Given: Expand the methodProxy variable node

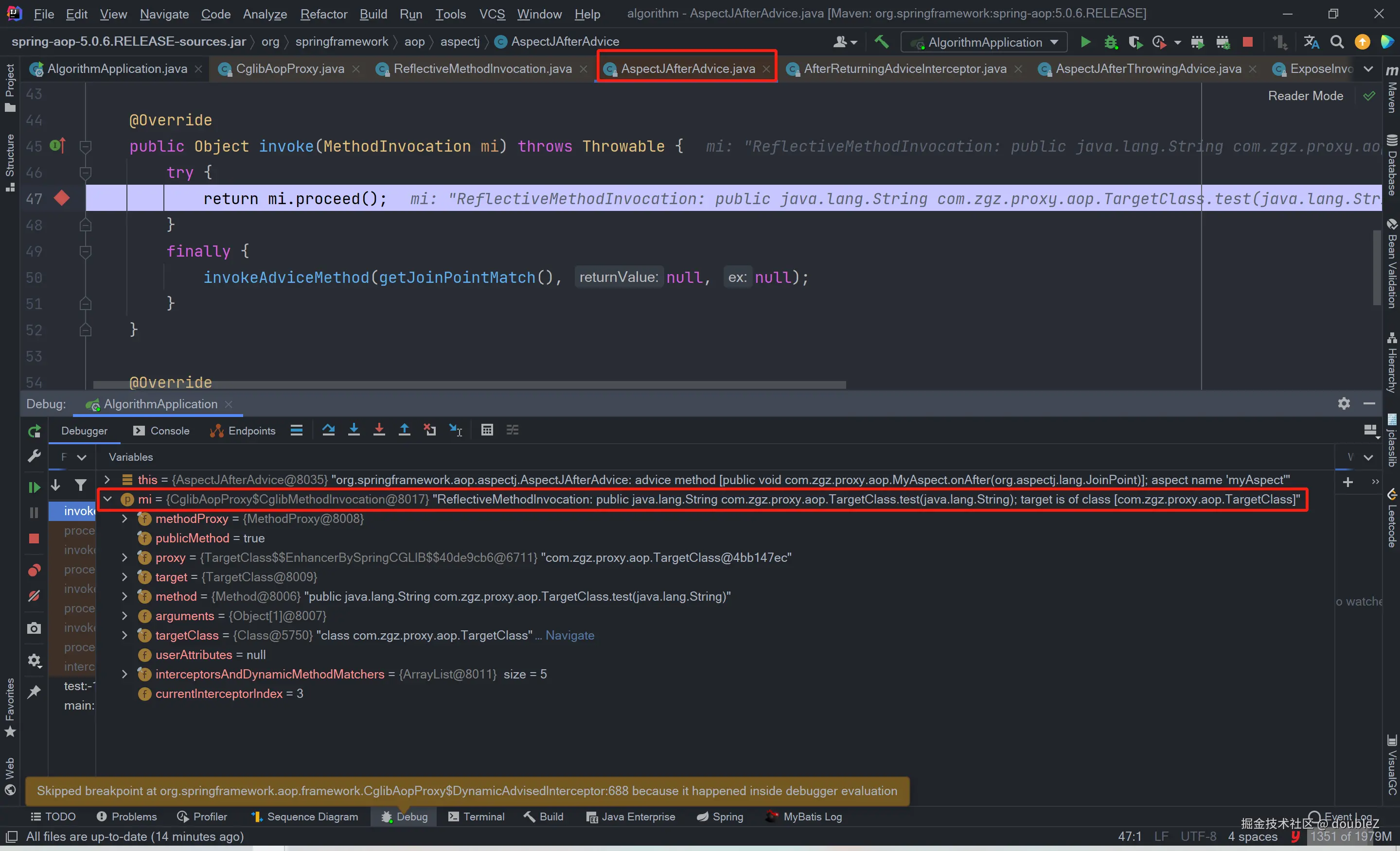Looking at the screenshot, I should [124, 519].
